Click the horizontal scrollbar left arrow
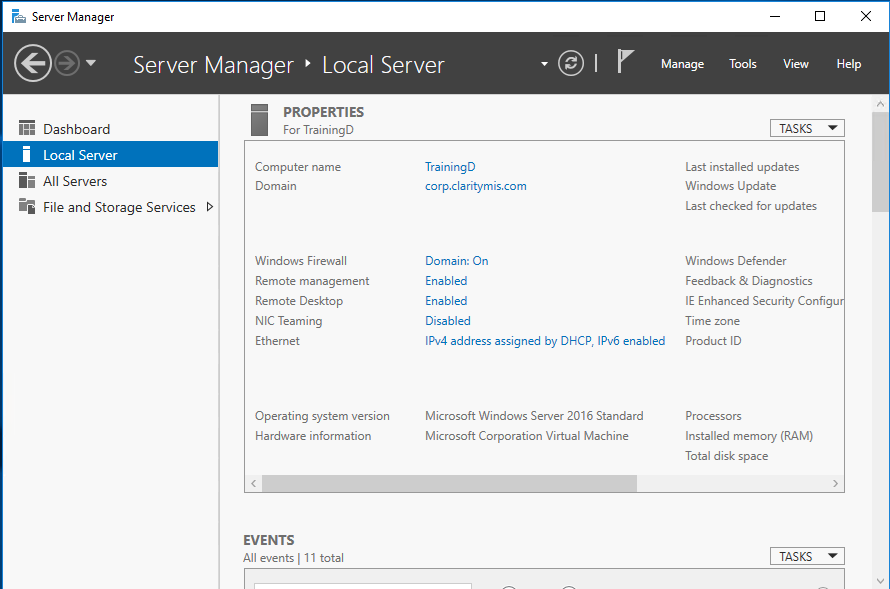Viewport: 890px width, 589px height. [254, 483]
